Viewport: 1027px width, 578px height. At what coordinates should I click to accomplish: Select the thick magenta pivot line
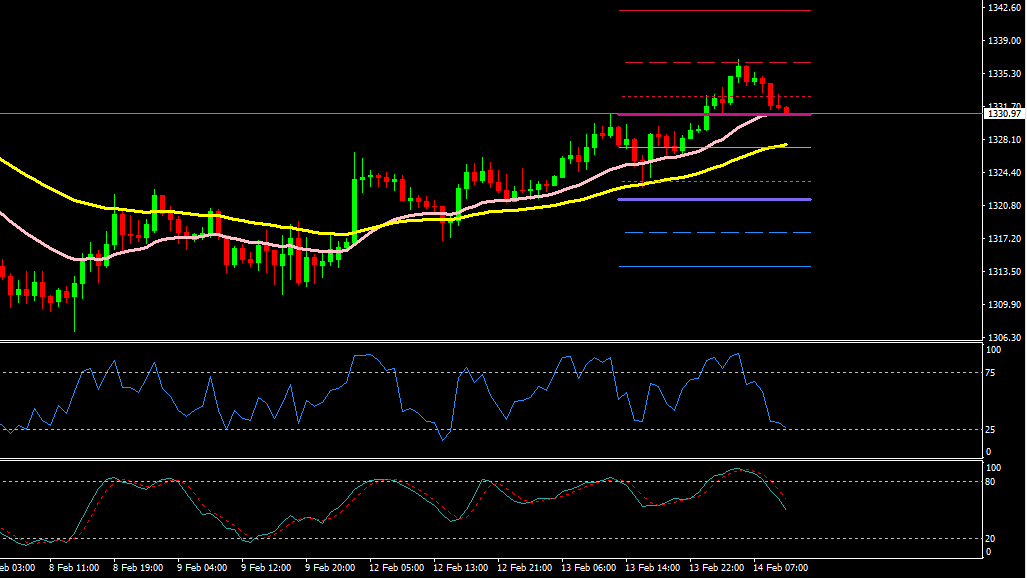click(715, 115)
